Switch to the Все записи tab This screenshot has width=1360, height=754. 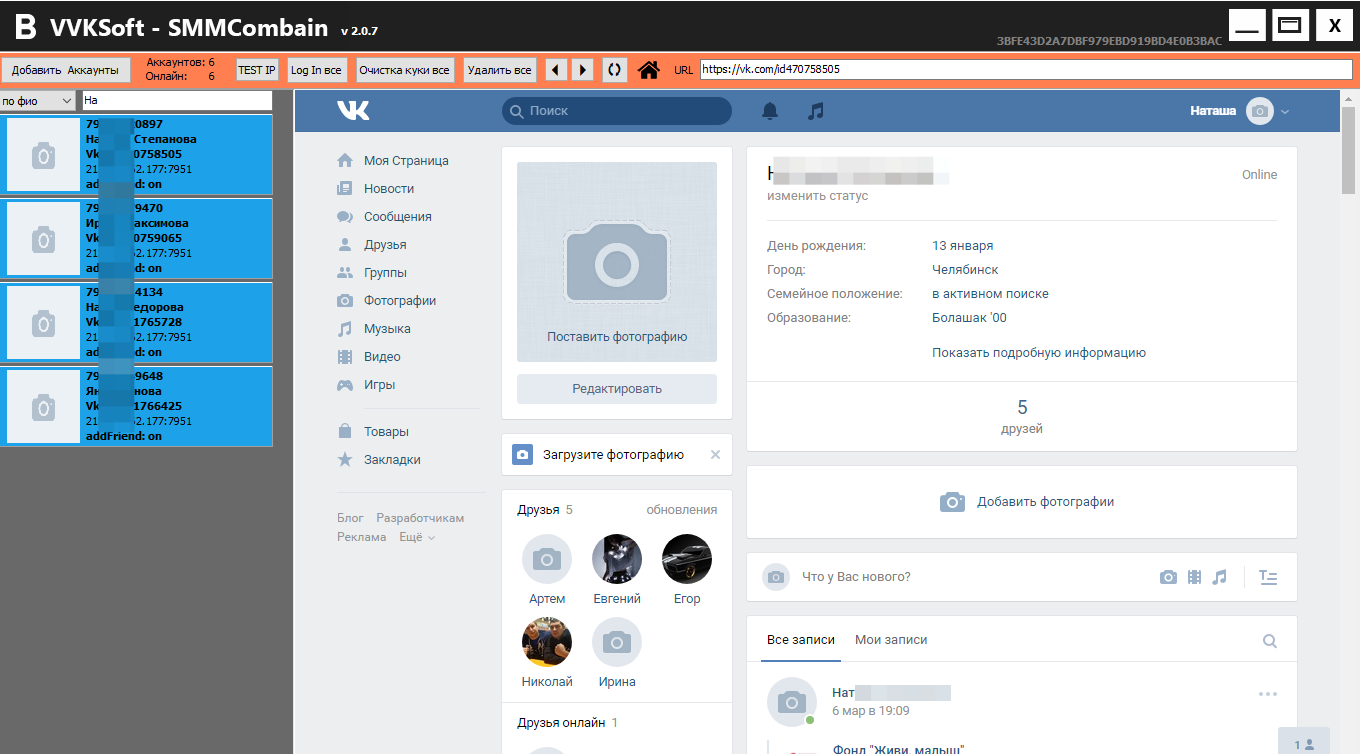pos(801,640)
